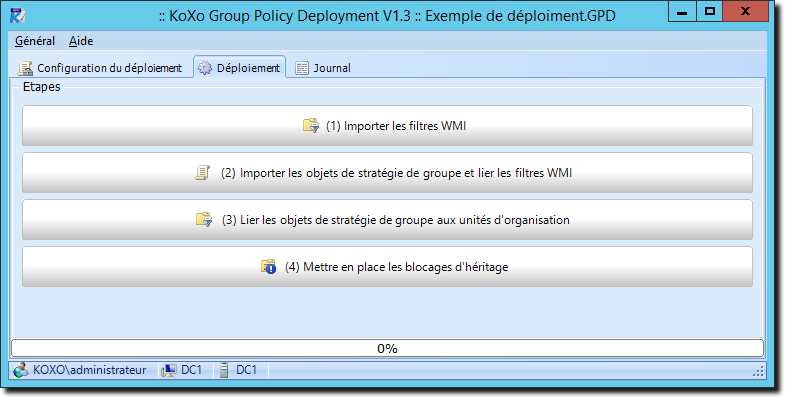Click the 0% progress bar
Viewport: 785px width, 397px height.
tap(387, 348)
